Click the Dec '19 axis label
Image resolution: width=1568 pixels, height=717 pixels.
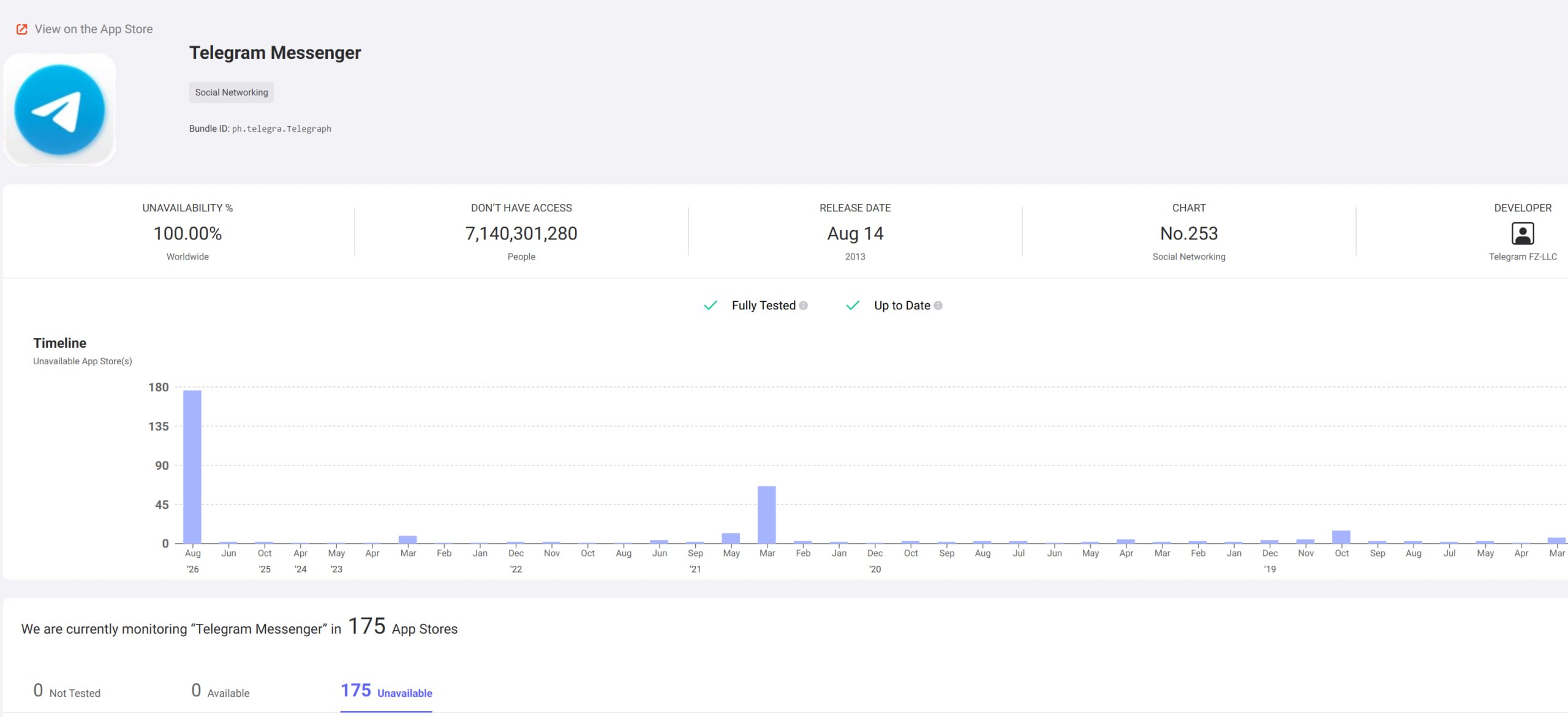pos(1270,561)
